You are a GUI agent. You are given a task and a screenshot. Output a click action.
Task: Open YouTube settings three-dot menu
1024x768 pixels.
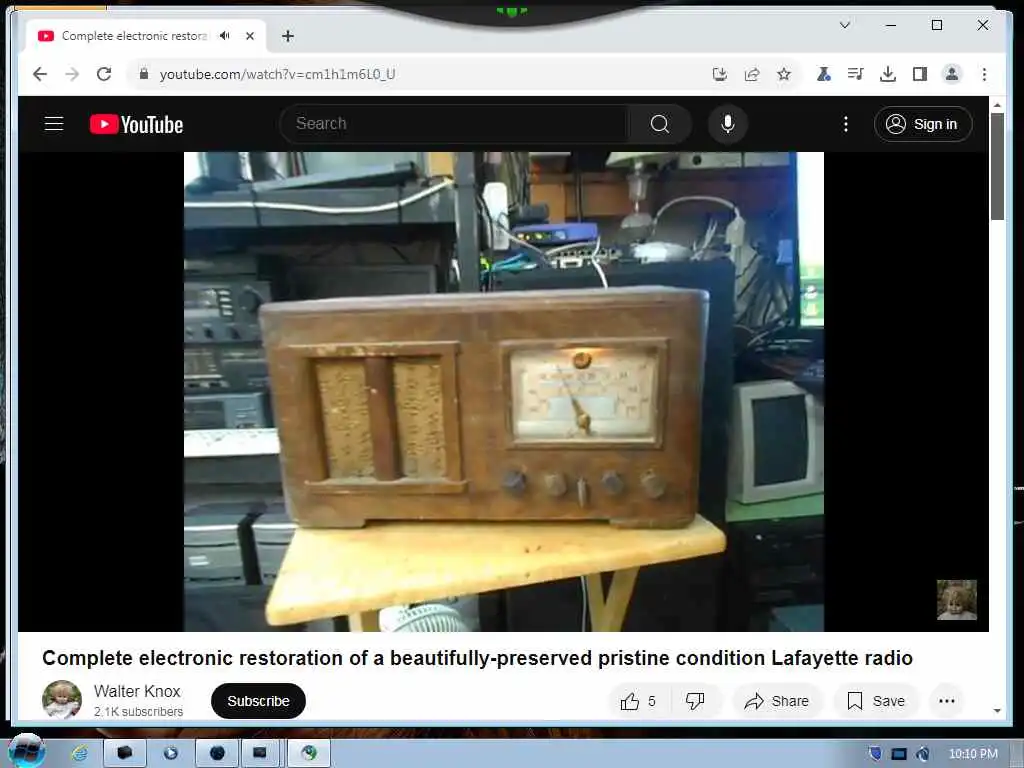pyautogui.click(x=846, y=123)
